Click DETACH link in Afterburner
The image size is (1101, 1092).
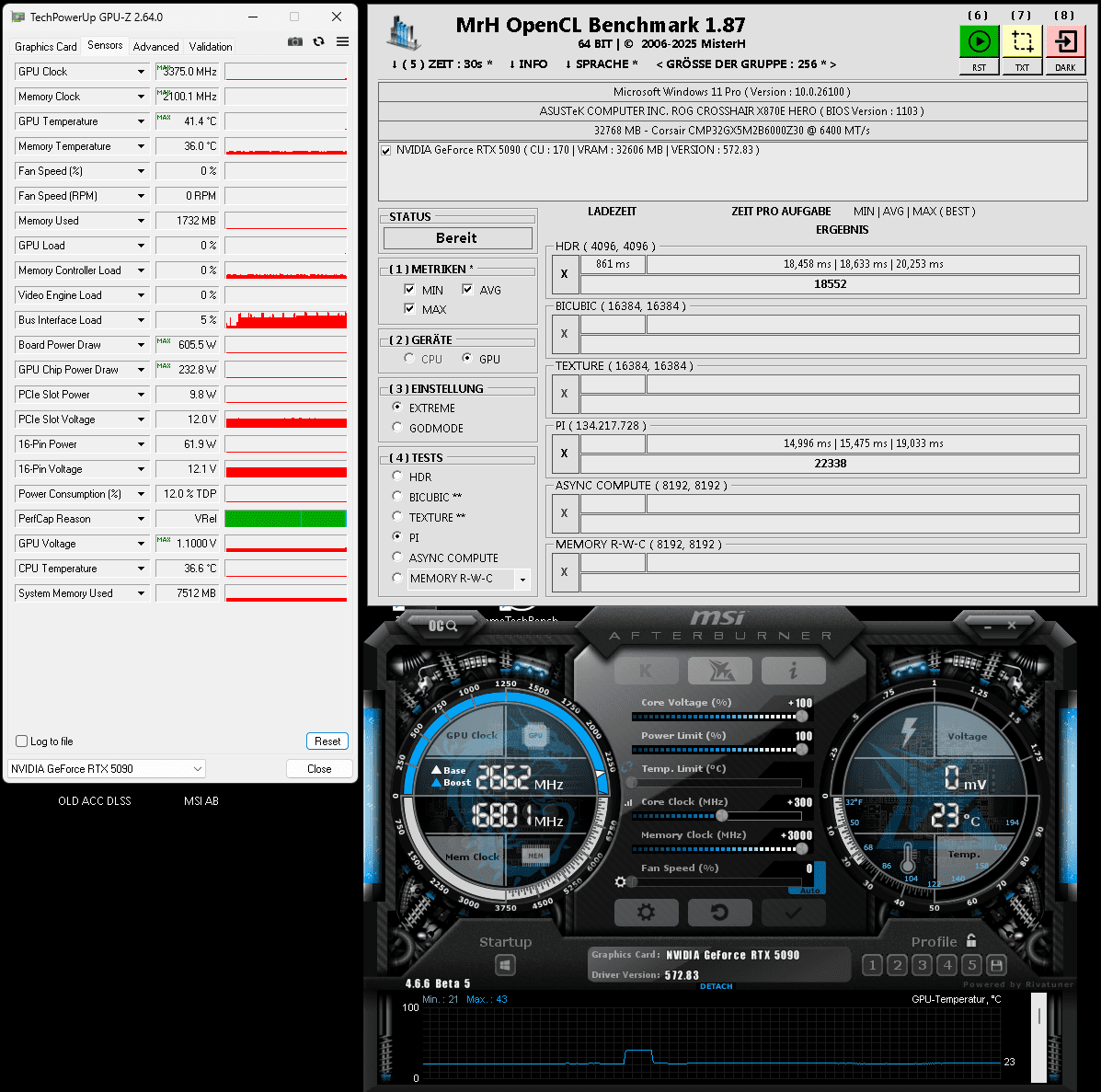(717, 986)
